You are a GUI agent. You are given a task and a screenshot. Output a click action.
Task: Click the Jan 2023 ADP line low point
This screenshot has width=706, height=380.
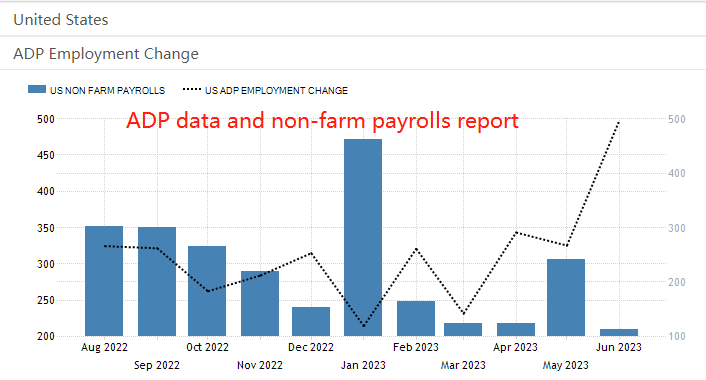[363, 326]
